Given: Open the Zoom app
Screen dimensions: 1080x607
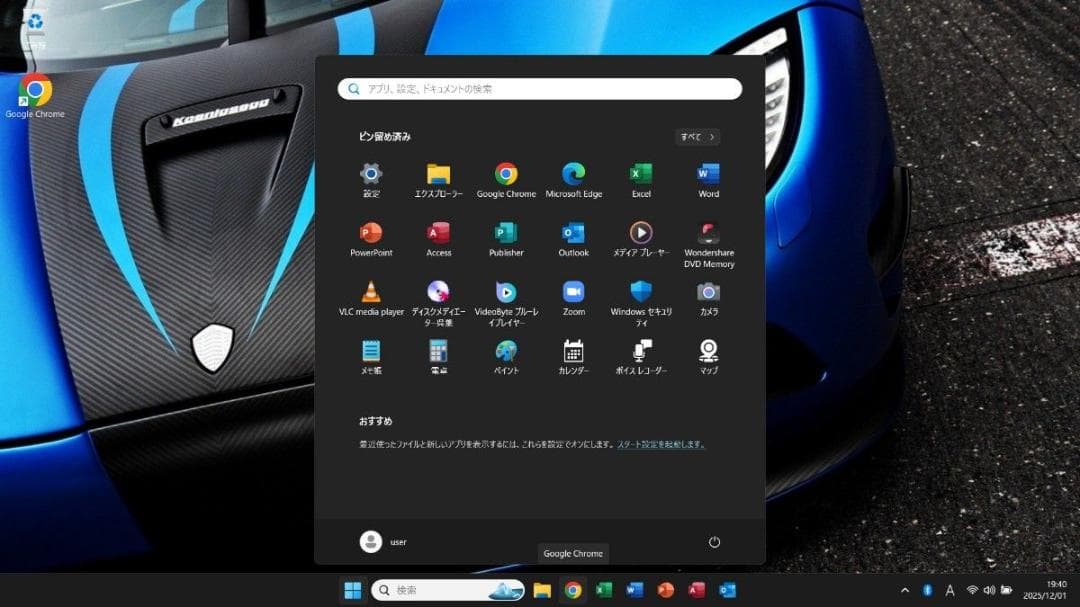Looking at the screenshot, I should [573, 293].
